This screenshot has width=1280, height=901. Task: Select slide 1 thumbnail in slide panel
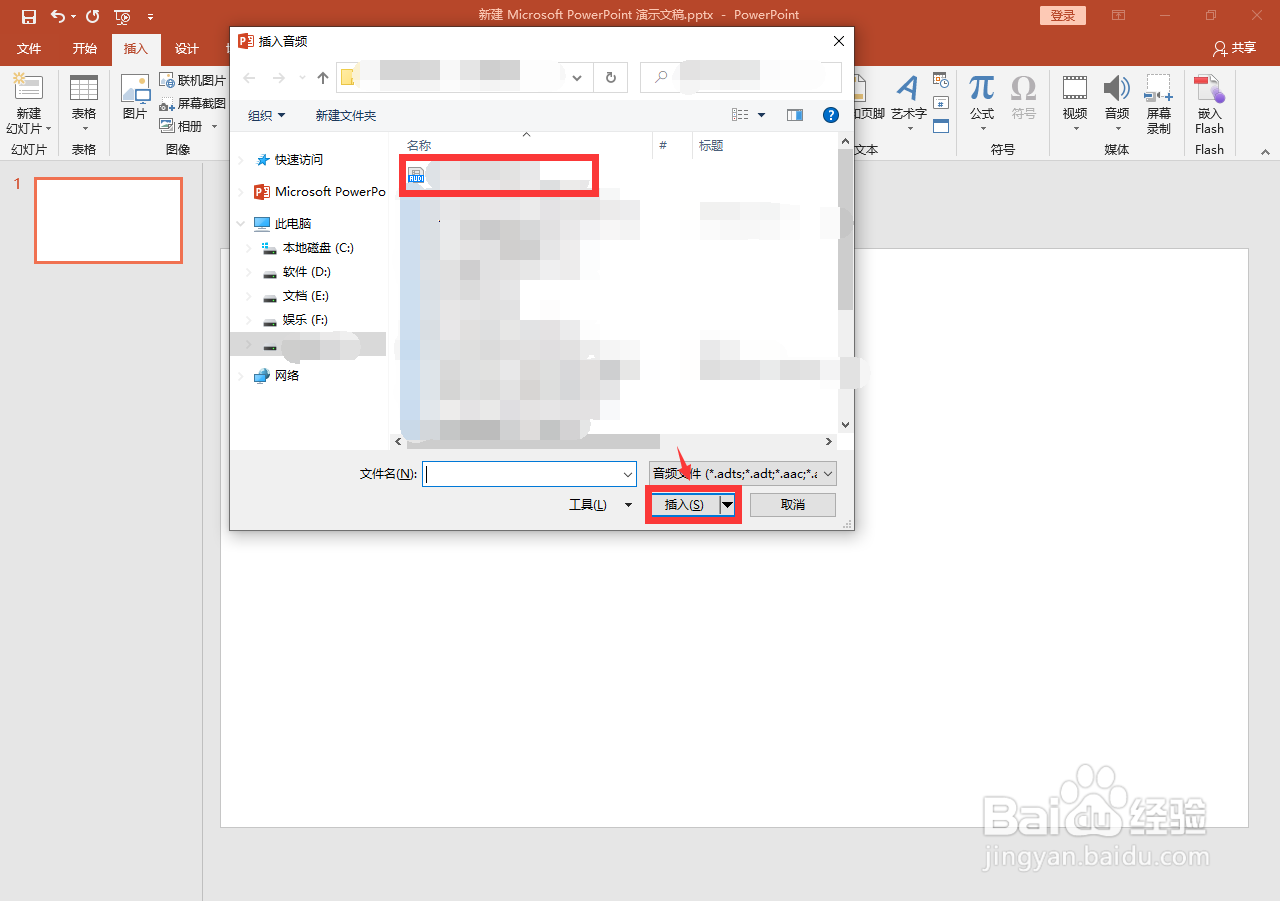coord(108,220)
